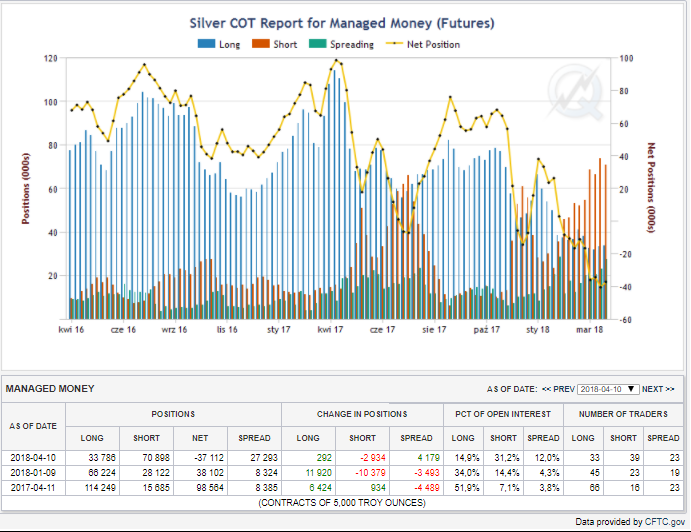
Task: Click the MANAGED MONEY table title
Action: [x=50, y=389]
